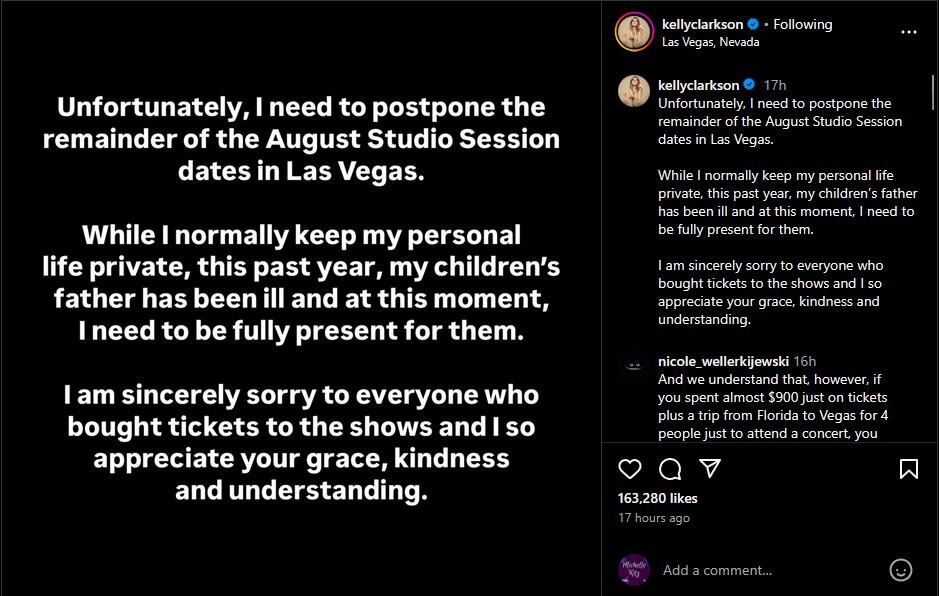939x596 pixels.
Task: Save the post using the bookmark icon
Action: coord(908,468)
